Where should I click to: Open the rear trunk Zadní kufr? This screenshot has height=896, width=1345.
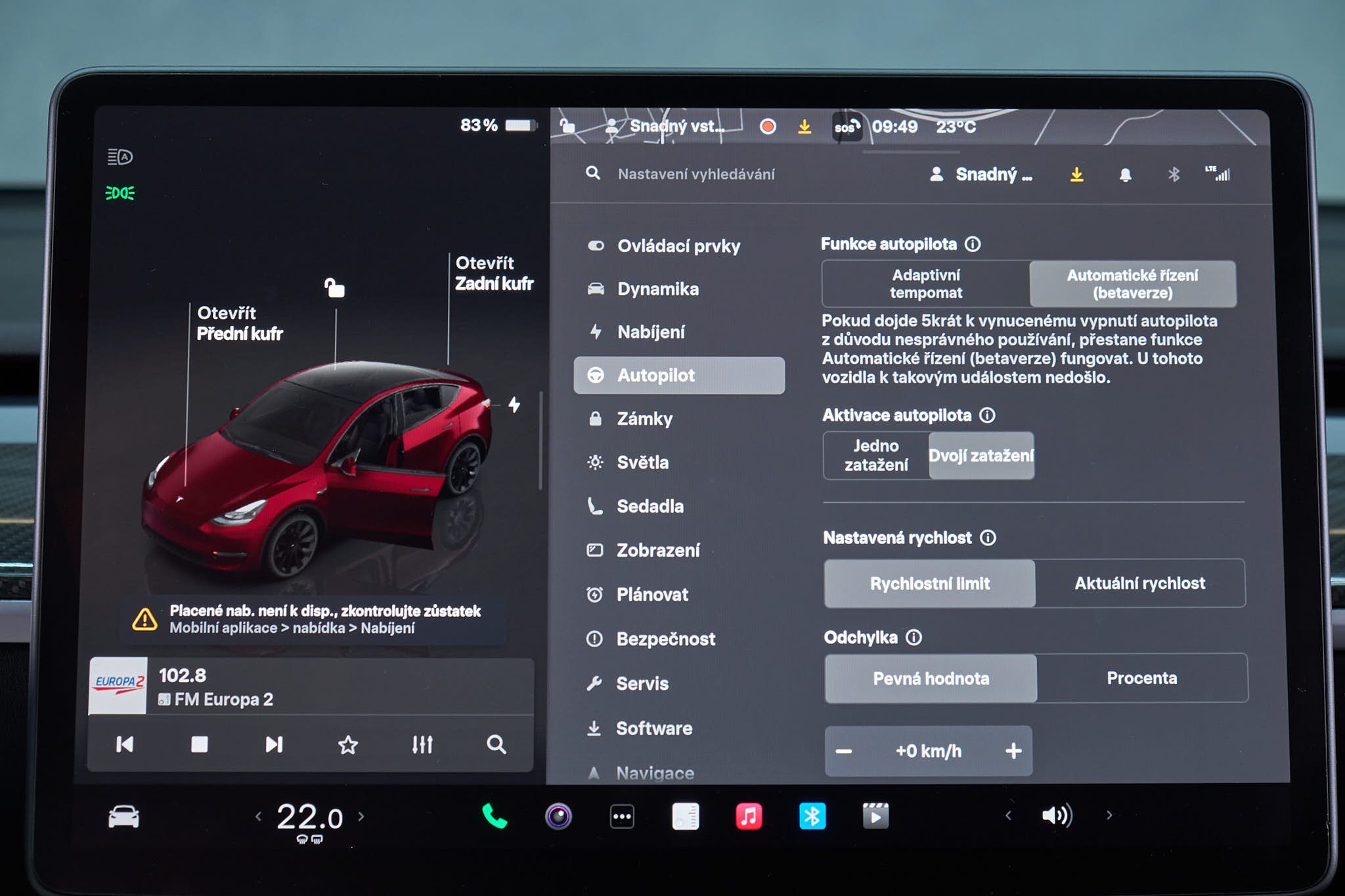(494, 273)
